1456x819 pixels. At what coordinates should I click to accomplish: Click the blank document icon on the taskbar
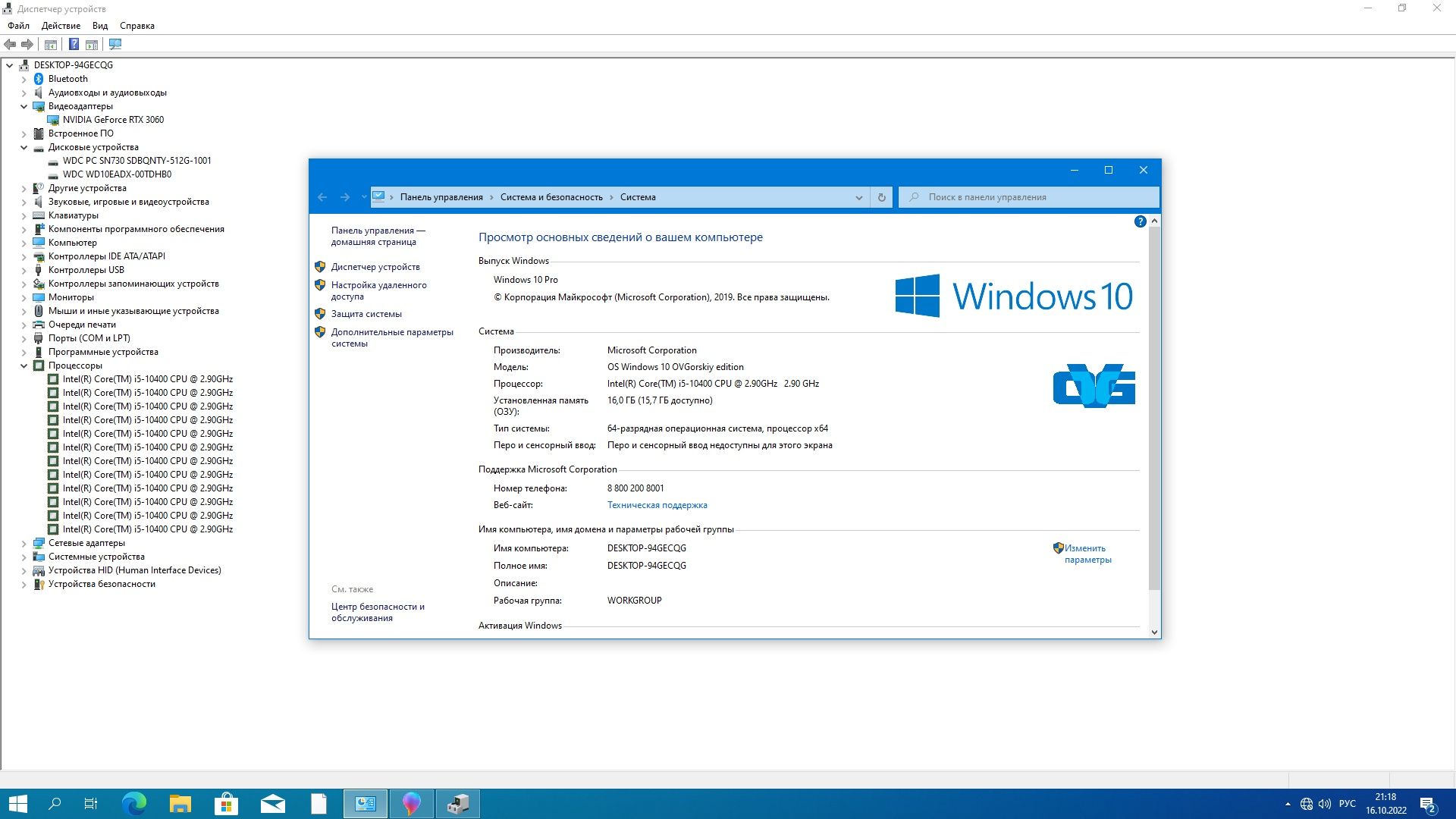318,804
